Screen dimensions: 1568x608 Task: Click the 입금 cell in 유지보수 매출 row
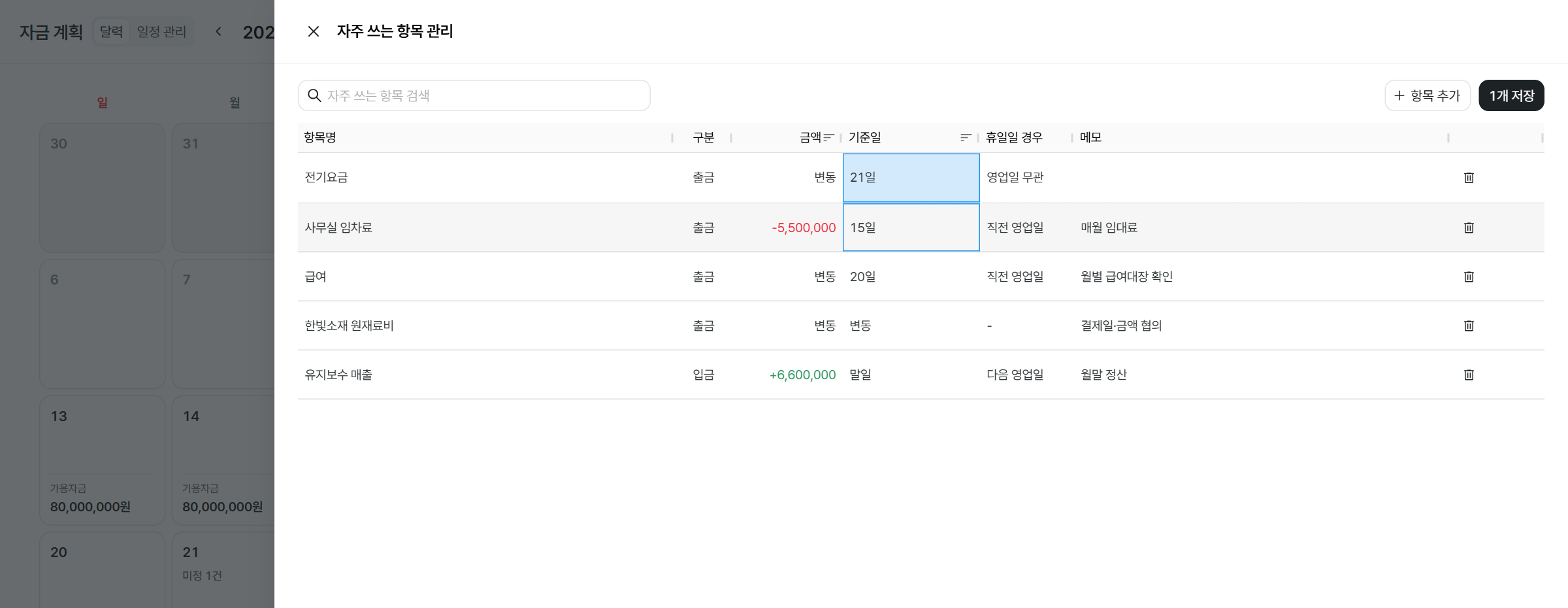tap(704, 375)
